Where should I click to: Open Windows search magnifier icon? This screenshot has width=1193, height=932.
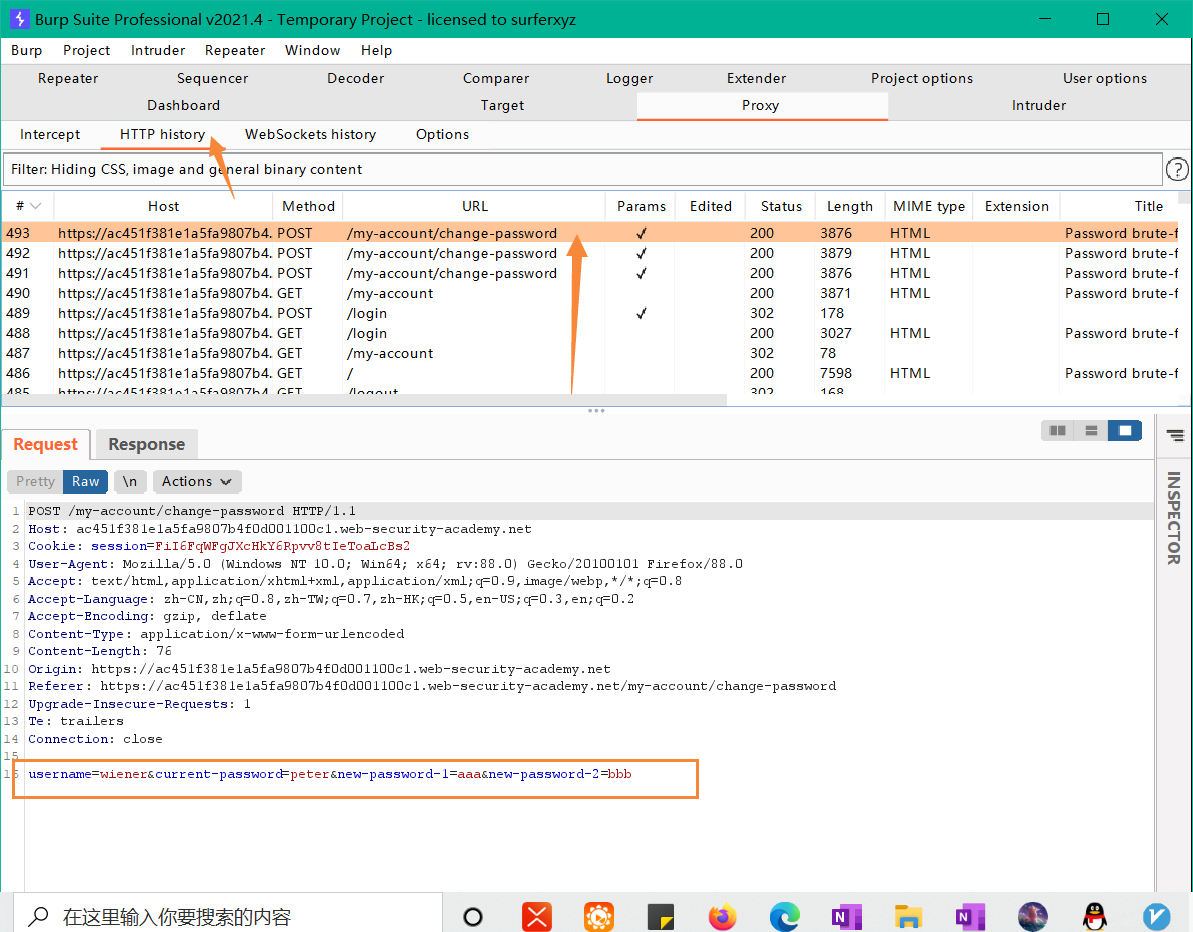[x=38, y=916]
